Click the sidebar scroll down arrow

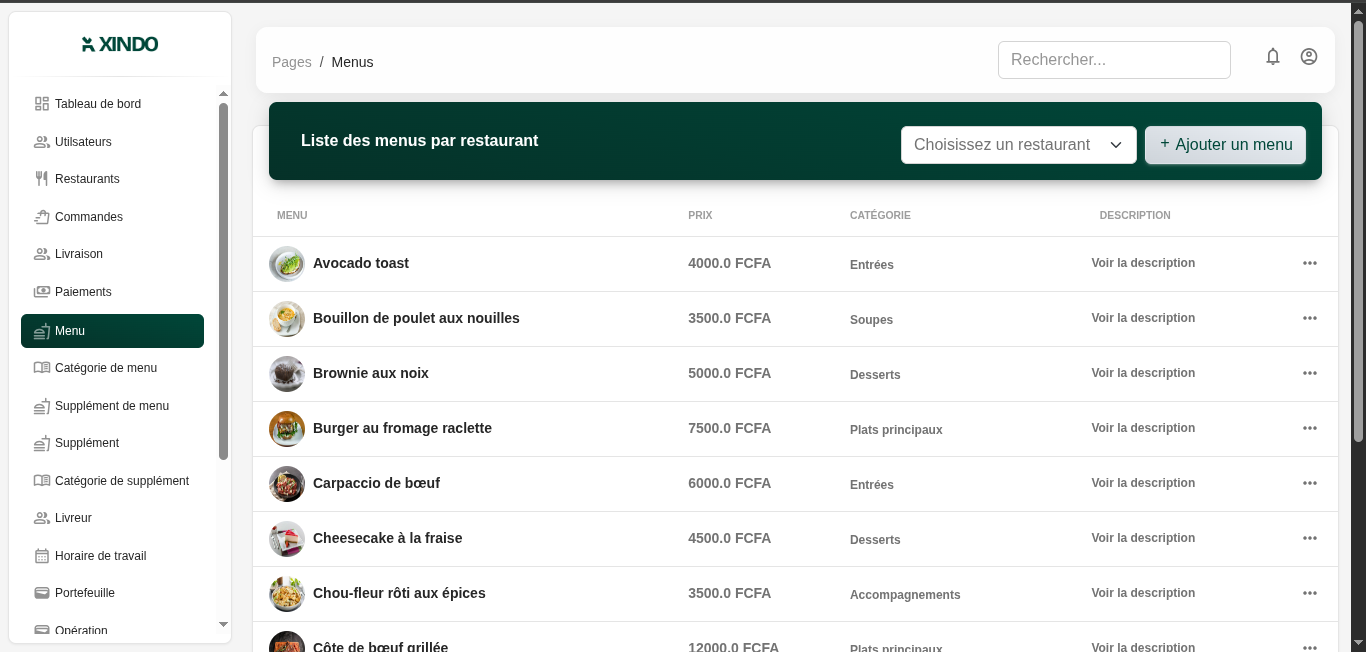[223, 625]
